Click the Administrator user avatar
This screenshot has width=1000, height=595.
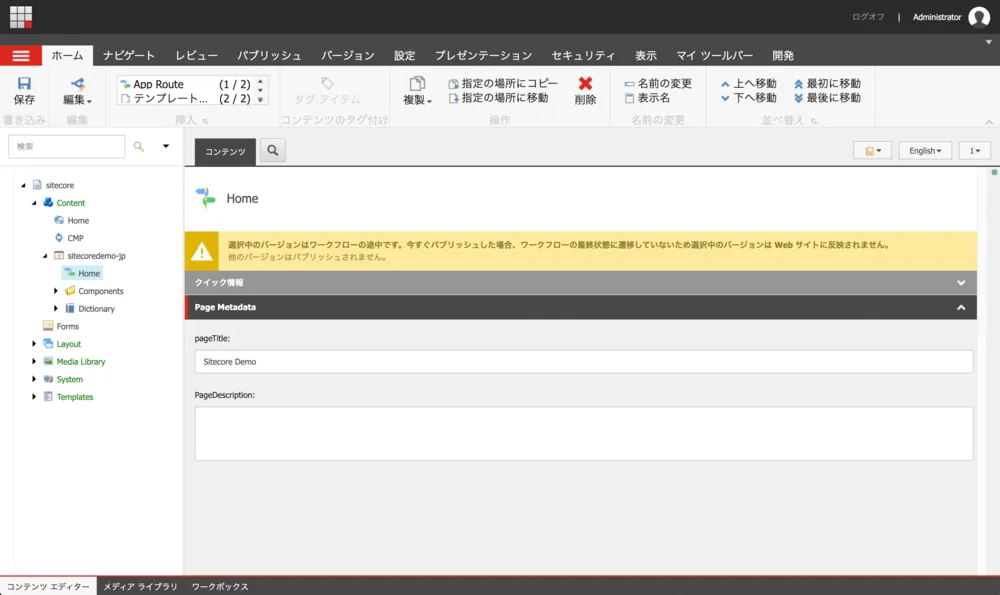[x=979, y=17]
